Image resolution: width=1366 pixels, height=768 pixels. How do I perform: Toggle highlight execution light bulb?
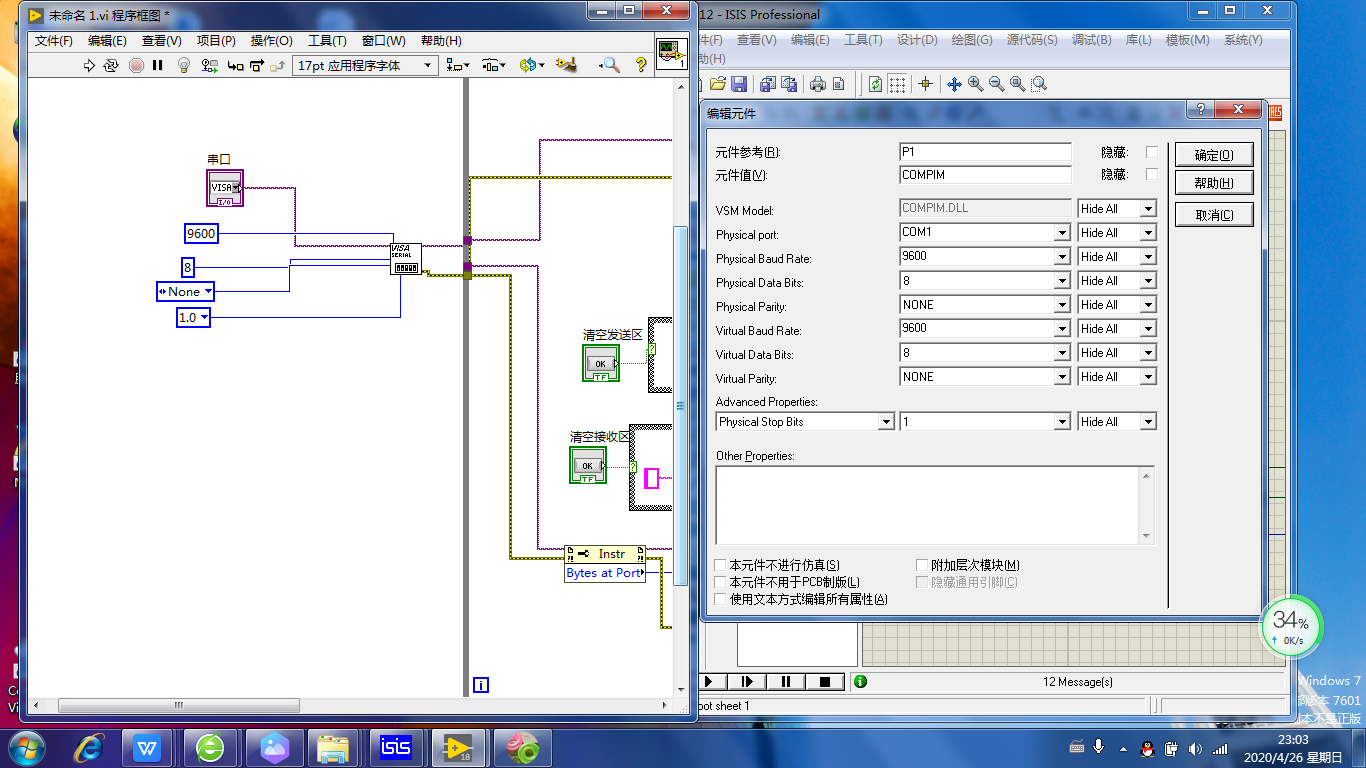[184, 65]
